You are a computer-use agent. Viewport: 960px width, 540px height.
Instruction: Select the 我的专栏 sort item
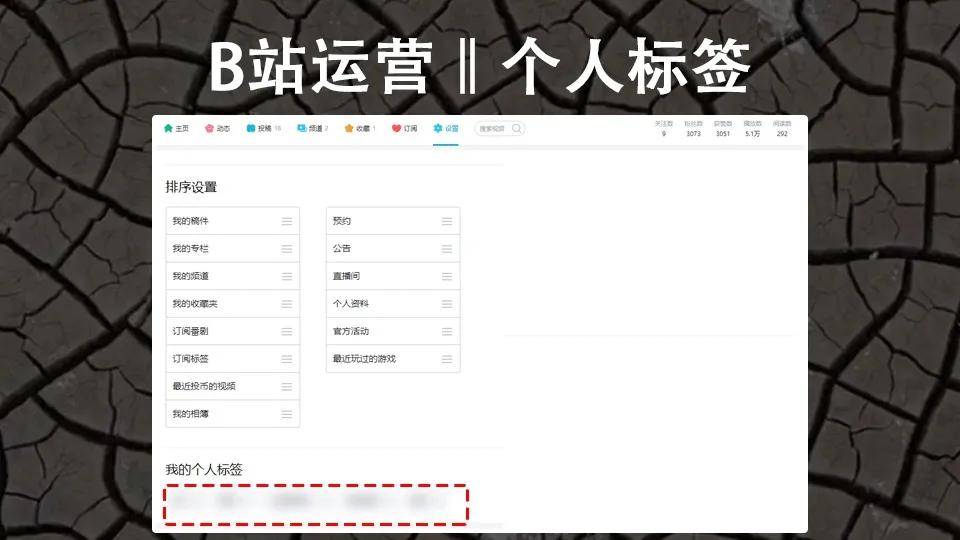click(x=233, y=249)
